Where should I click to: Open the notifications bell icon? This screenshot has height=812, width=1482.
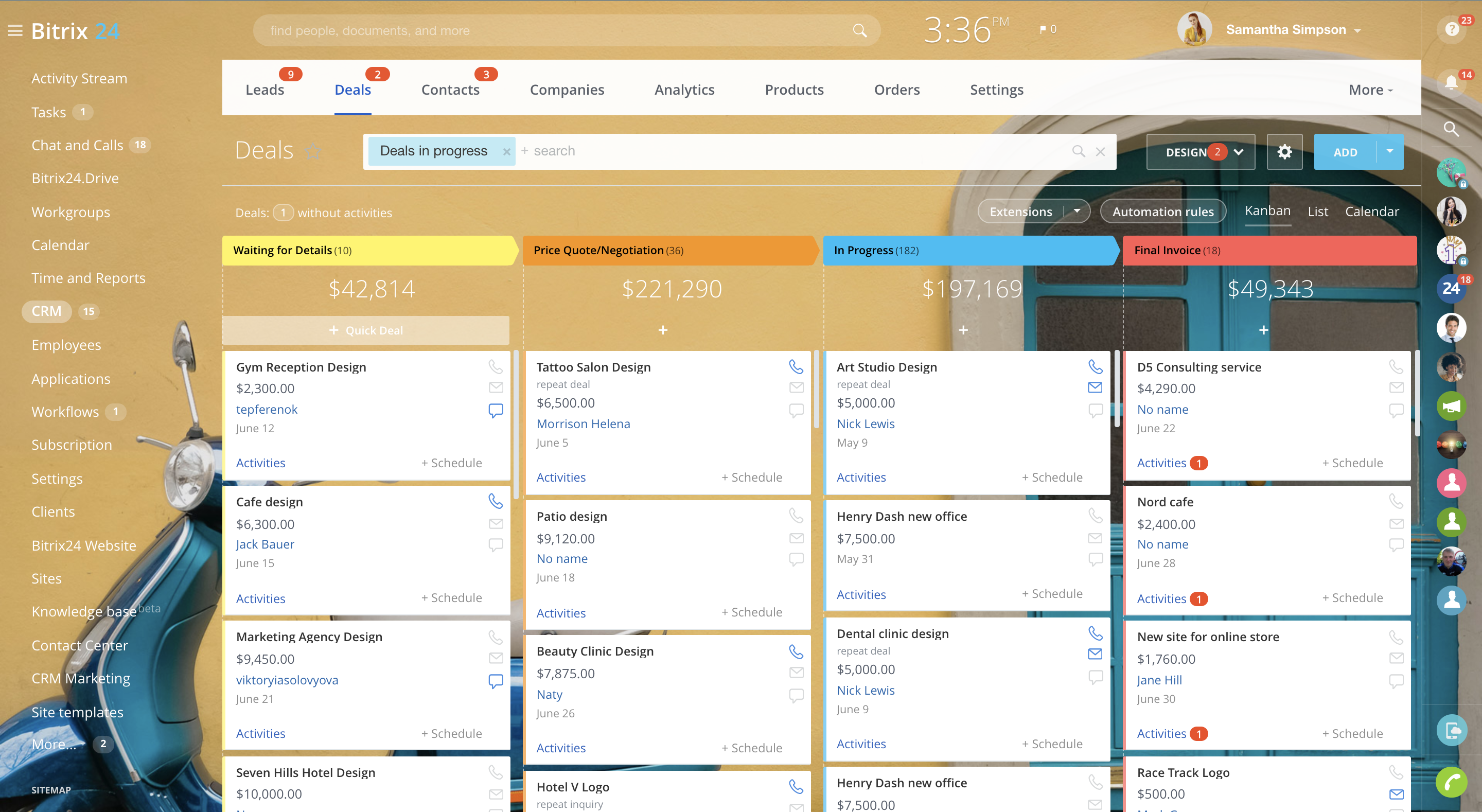pyautogui.click(x=1451, y=83)
